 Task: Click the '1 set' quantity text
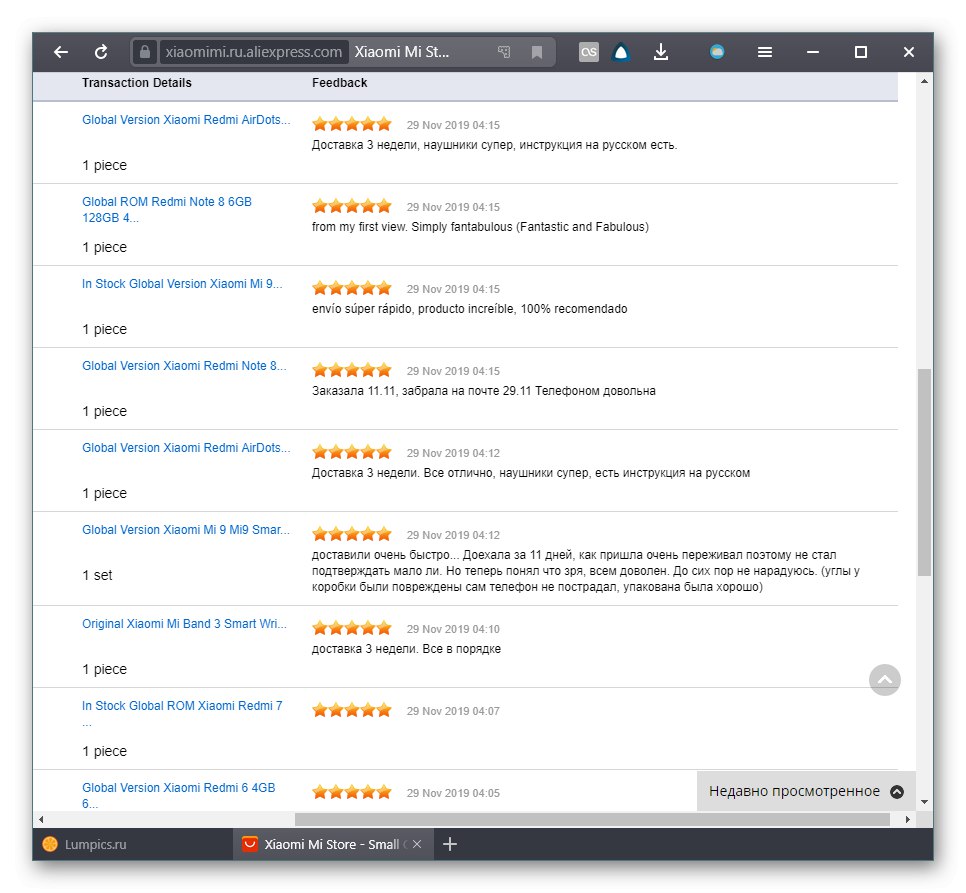tap(97, 575)
